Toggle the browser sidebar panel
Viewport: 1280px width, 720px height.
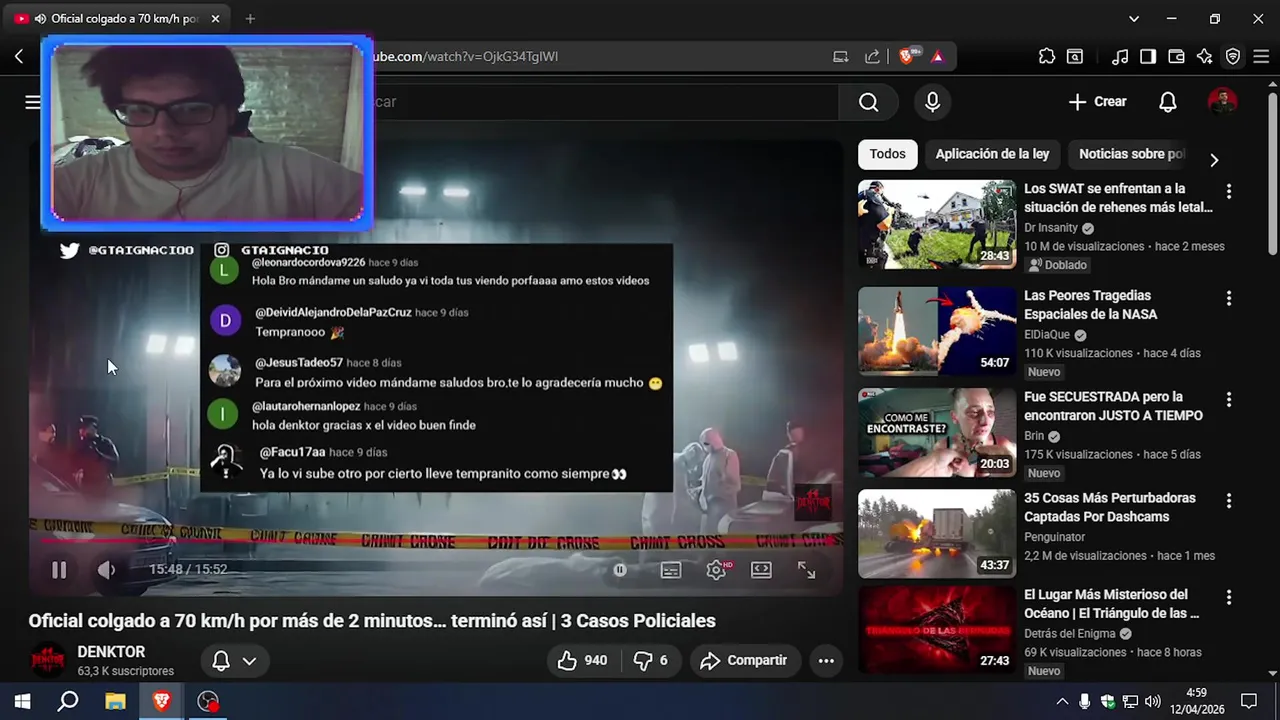pyautogui.click(x=1148, y=57)
